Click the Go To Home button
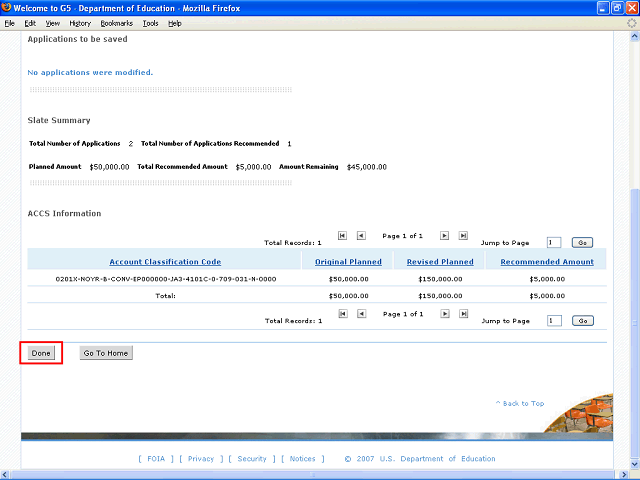 [x=106, y=353]
